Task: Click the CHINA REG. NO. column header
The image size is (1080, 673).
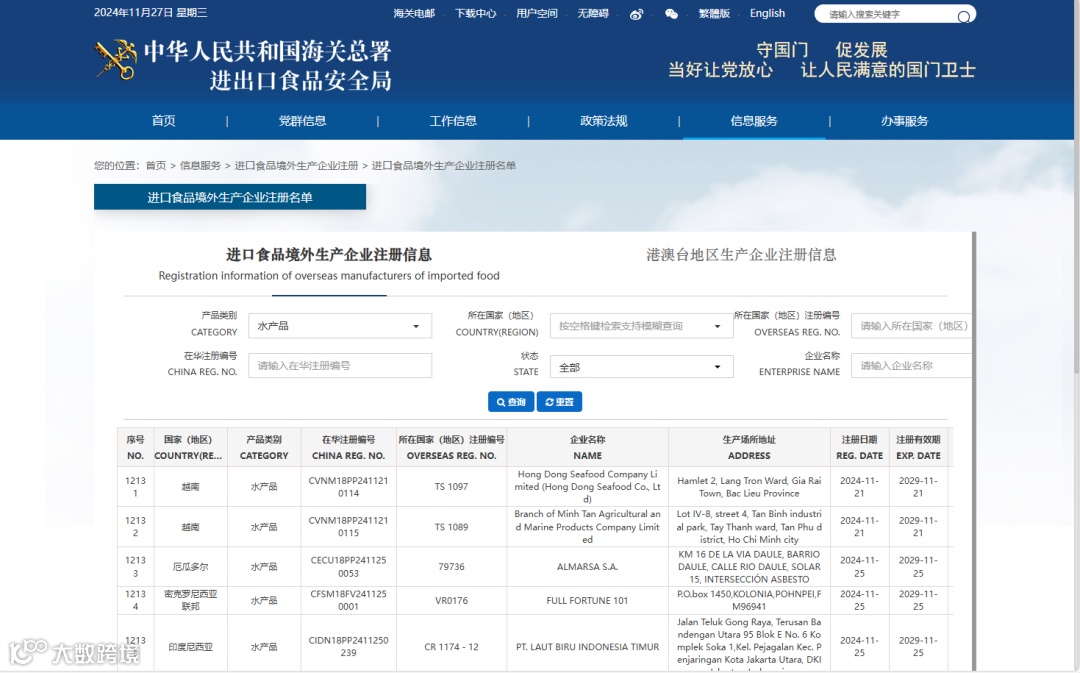Action: click(x=349, y=448)
